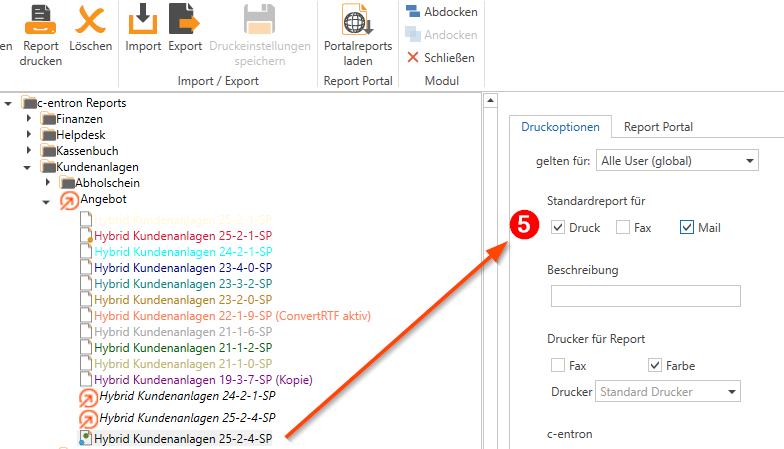Image resolution: width=784 pixels, height=449 pixels.
Task: Open the Drucker Standard Drucker dropdown
Action: coord(668,392)
